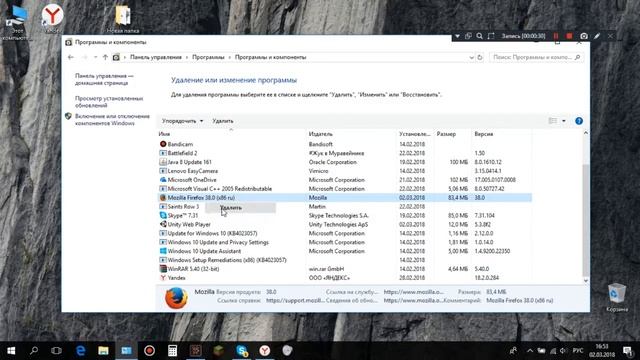Open the taskbar search magnifier

34,351
